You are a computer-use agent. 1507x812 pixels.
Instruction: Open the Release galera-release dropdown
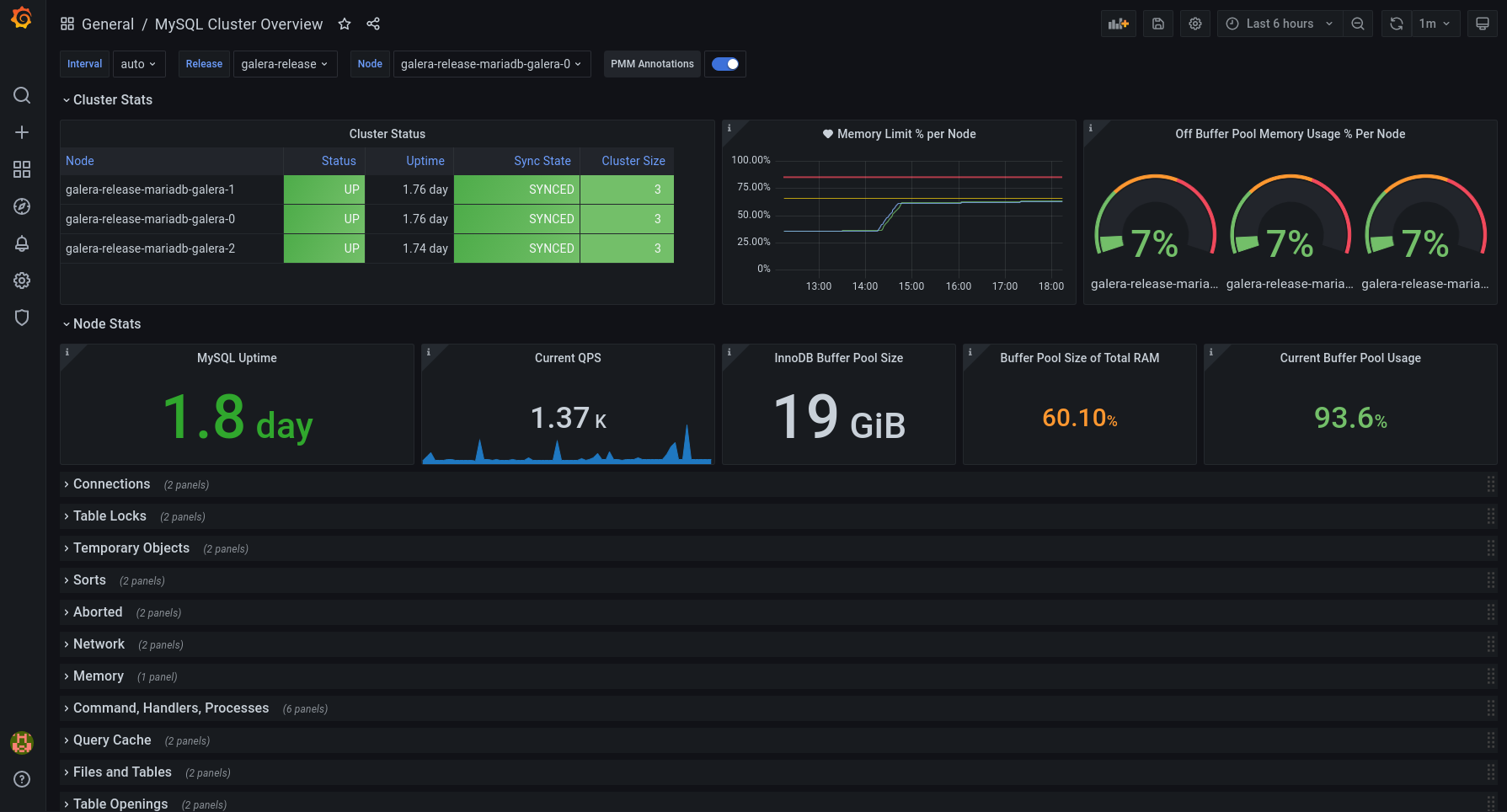click(x=285, y=64)
